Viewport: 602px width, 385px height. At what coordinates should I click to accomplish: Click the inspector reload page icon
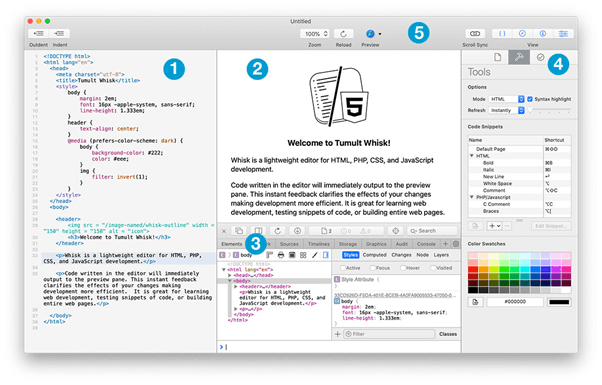point(278,231)
